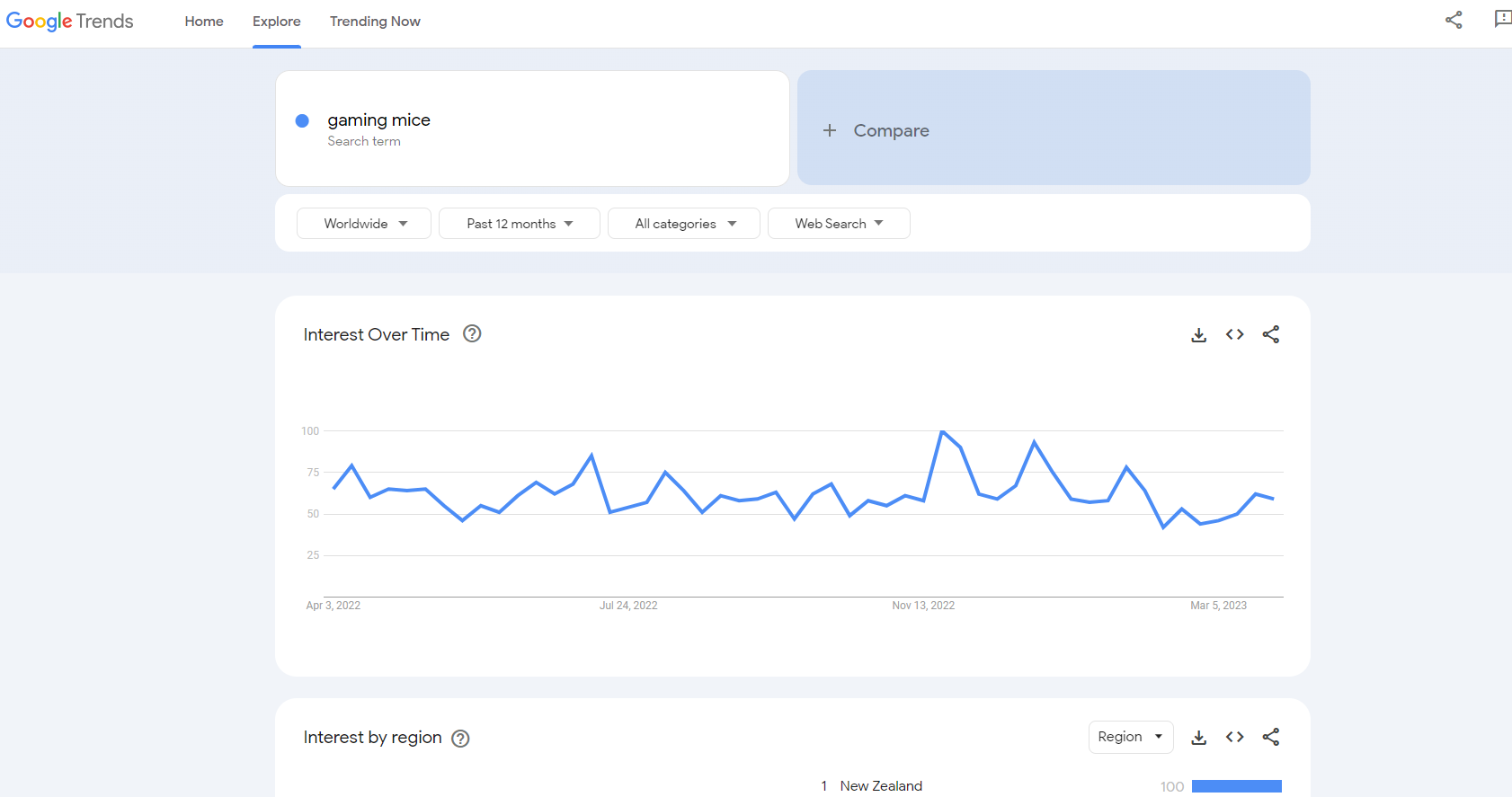Get embed code for Interest by region
This screenshot has width=1512, height=797.
click(x=1235, y=738)
